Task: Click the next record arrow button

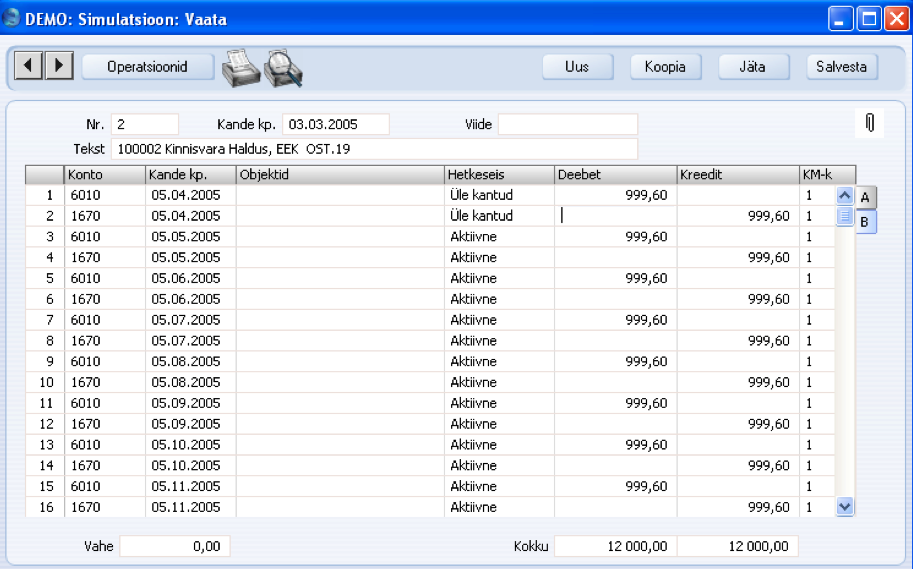Action: pos(59,66)
